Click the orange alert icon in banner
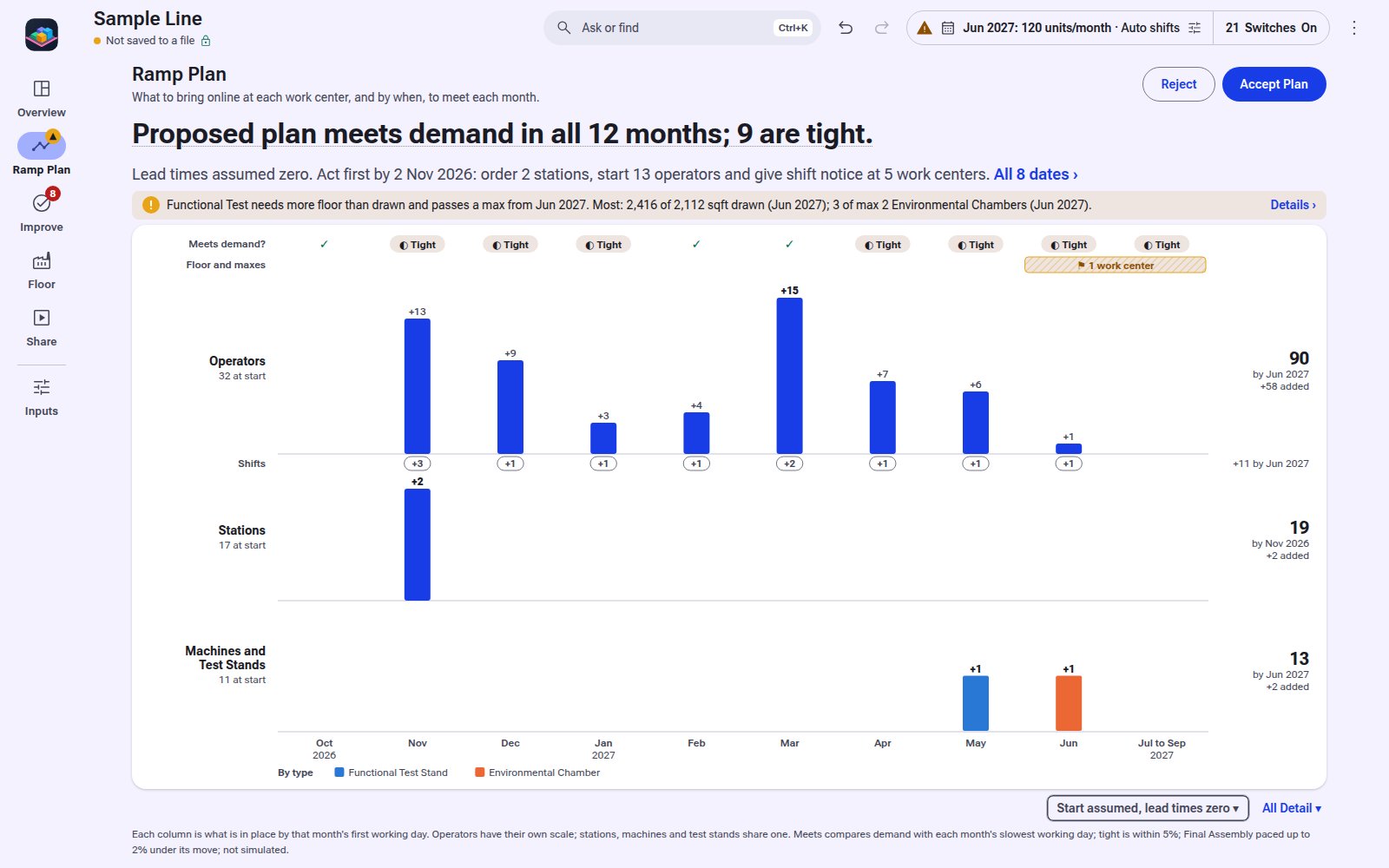 click(x=151, y=205)
